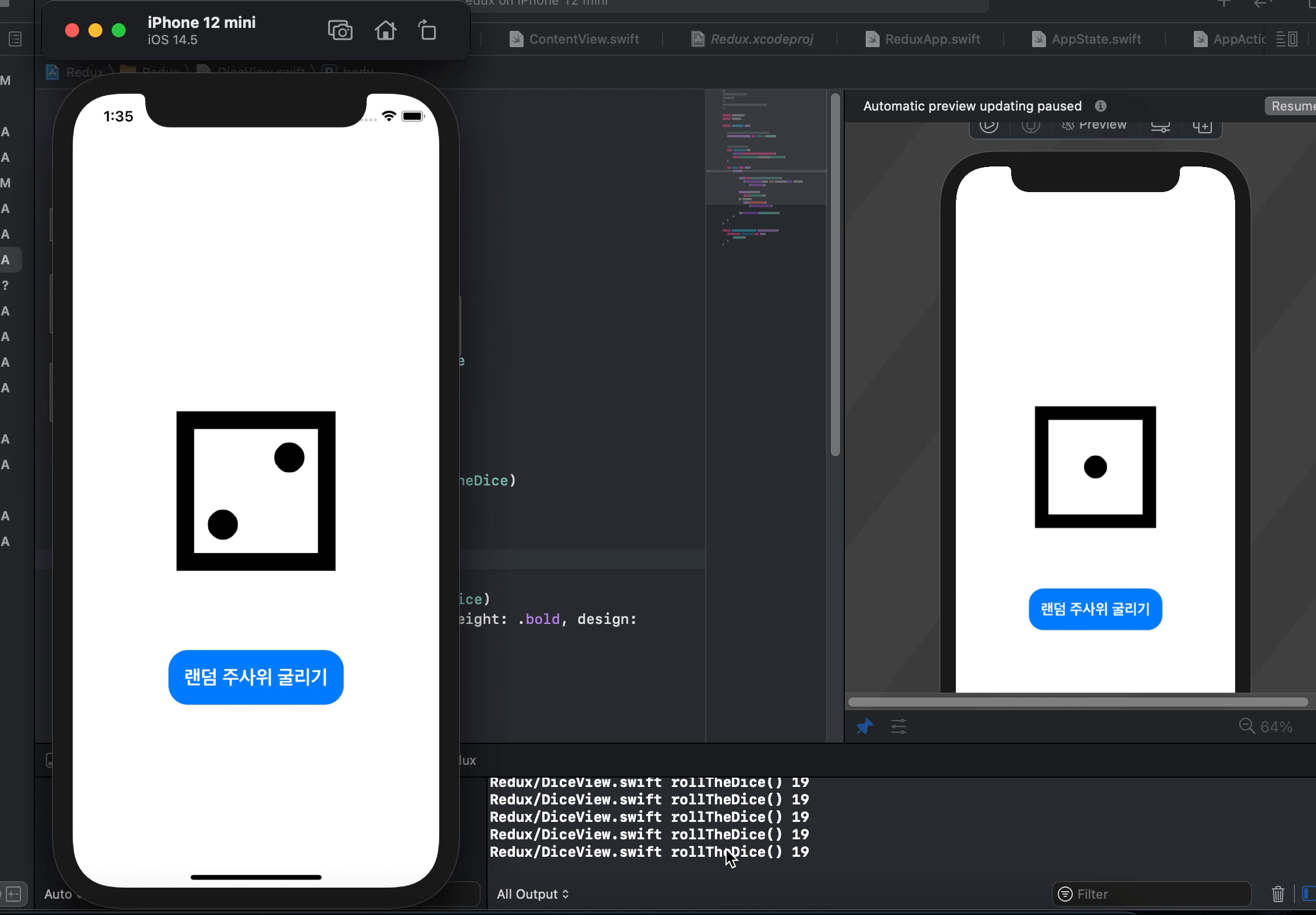
Task: Open the All Output dropdown
Action: (x=532, y=894)
